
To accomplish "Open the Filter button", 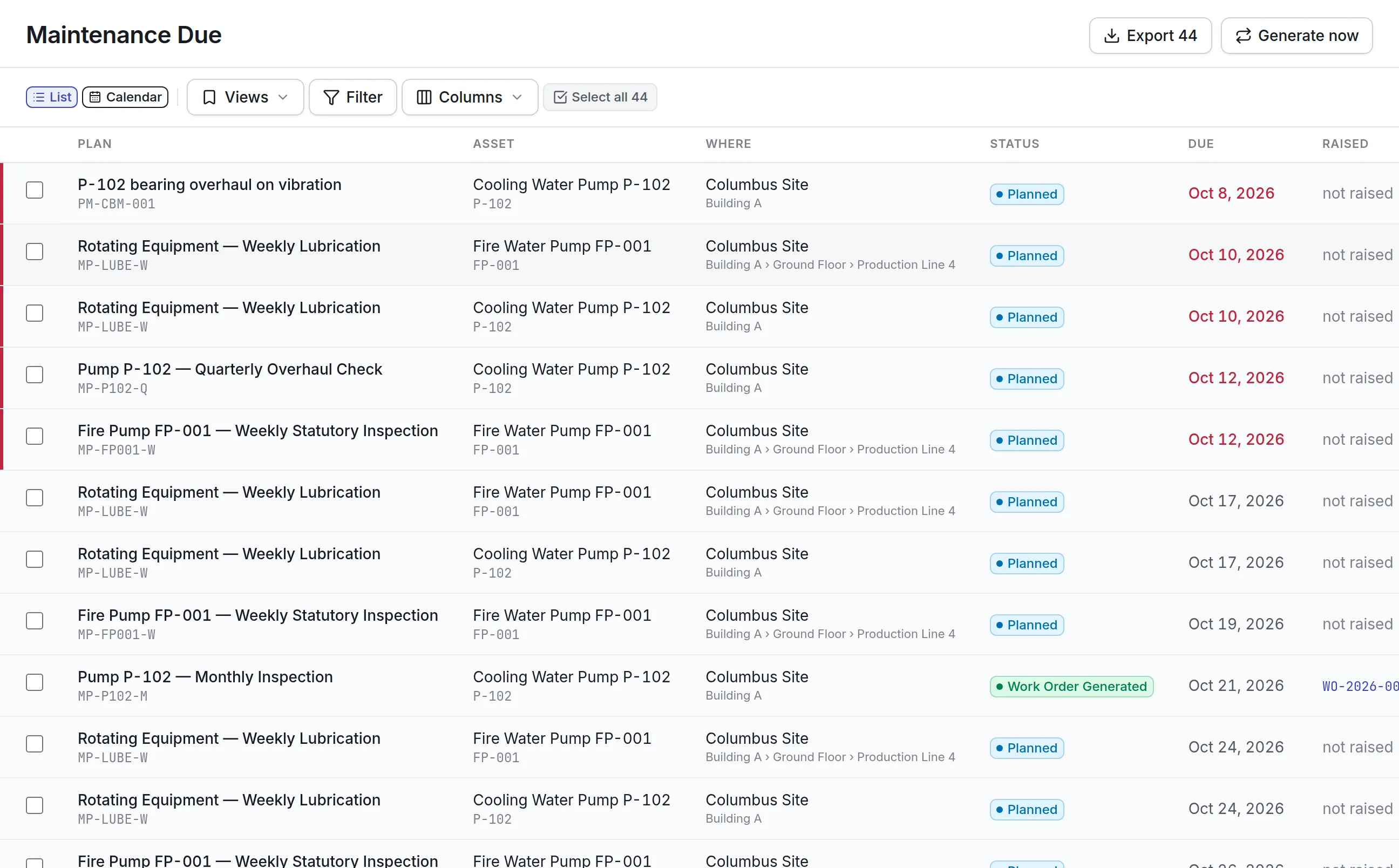I will pyautogui.click(x=352, y=98).
